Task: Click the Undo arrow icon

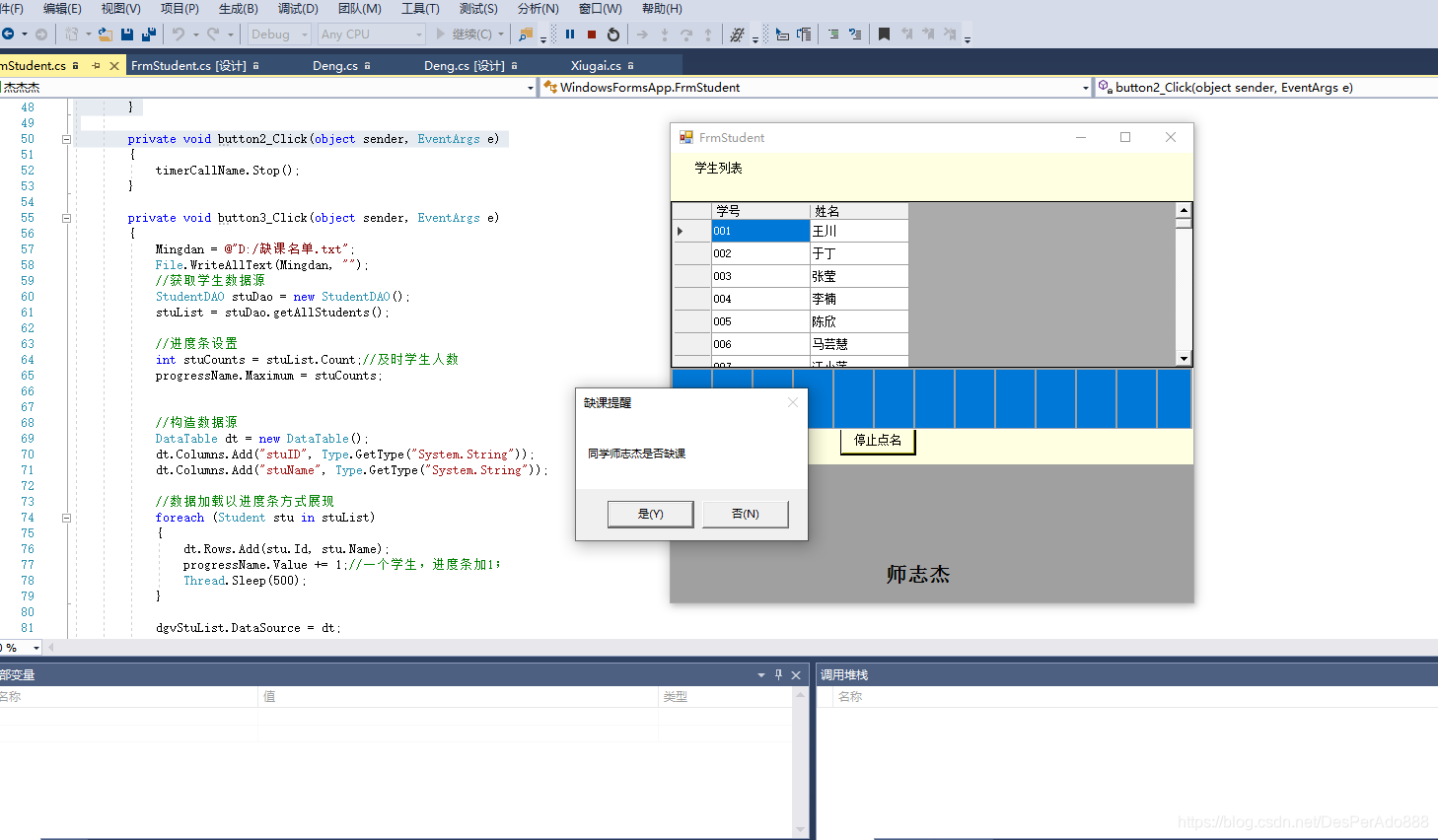Action: point(179,35)
